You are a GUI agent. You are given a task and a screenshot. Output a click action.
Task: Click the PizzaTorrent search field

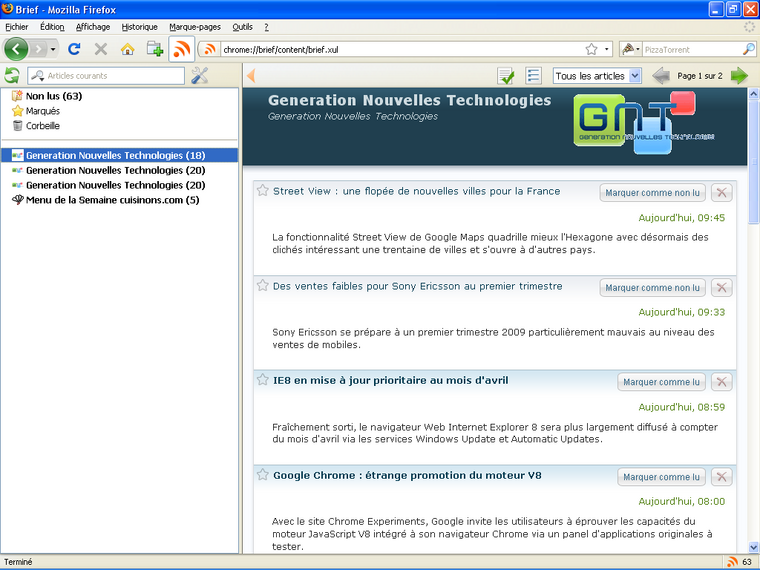pos(692,49)
